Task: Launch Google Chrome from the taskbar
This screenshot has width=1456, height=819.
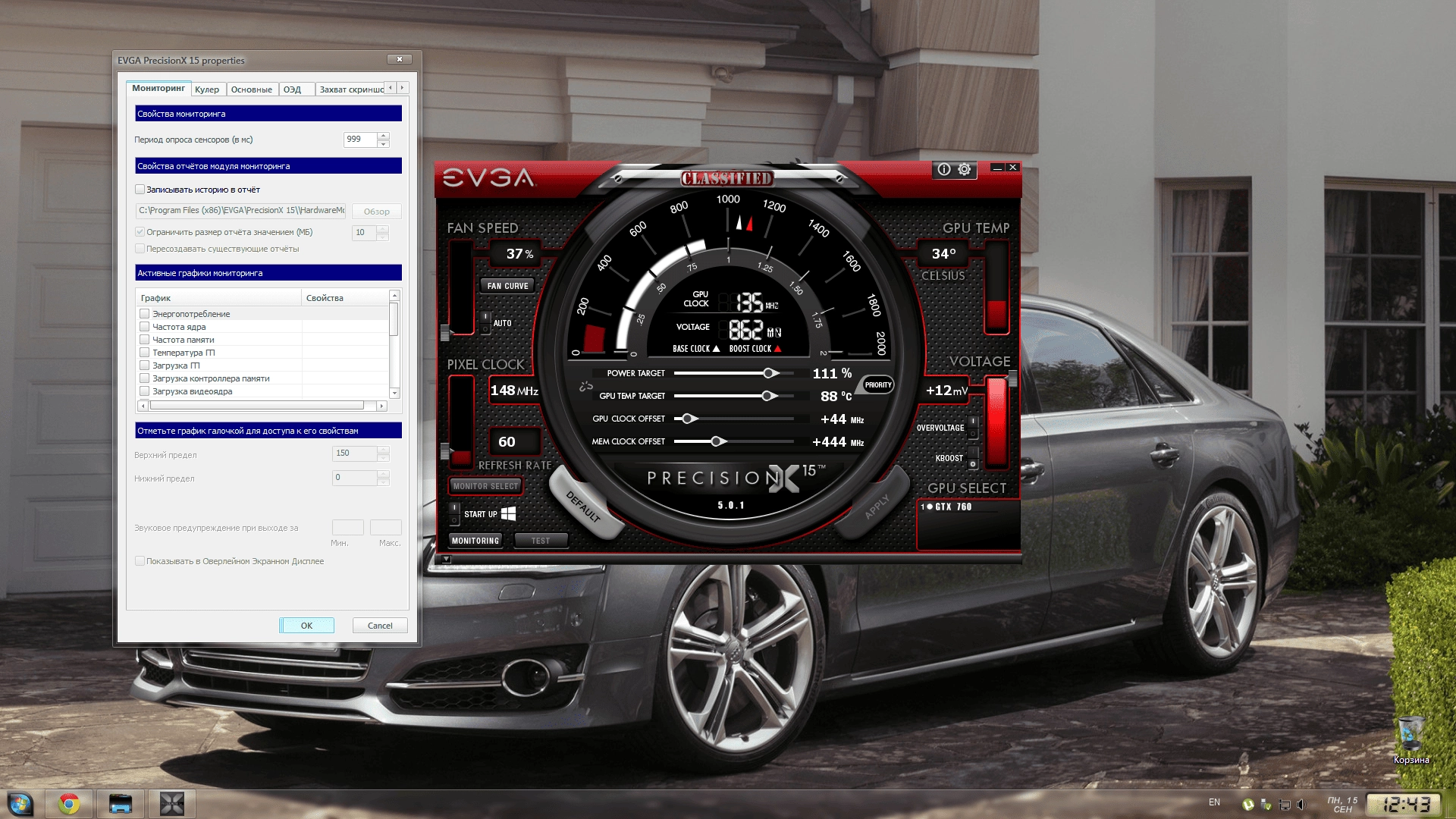Action: coord(69,804)
